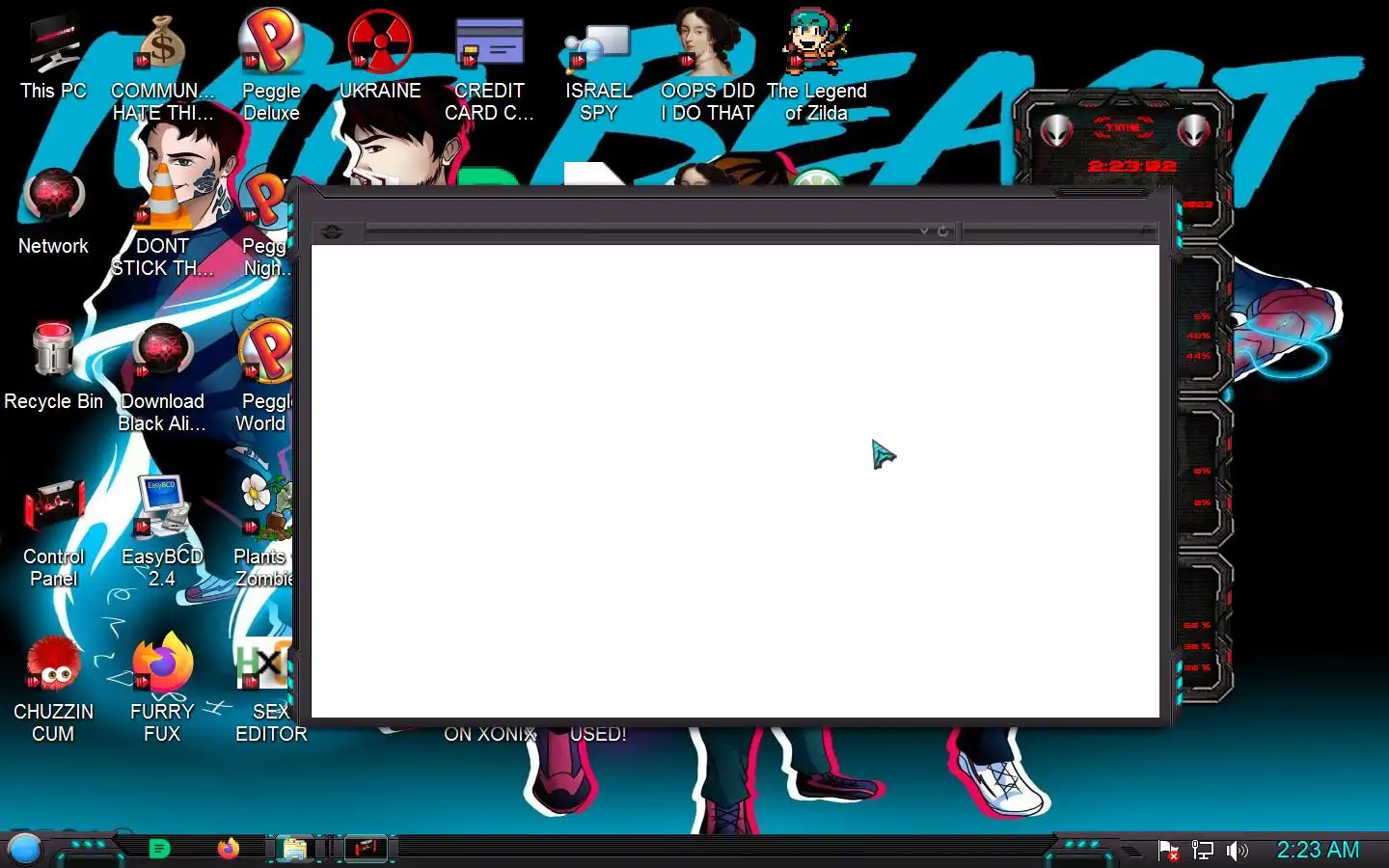Launch Firefox from the taskbar
This screenshot has width=1389, height=868.
pyautogui.click(x=229, y=849)
